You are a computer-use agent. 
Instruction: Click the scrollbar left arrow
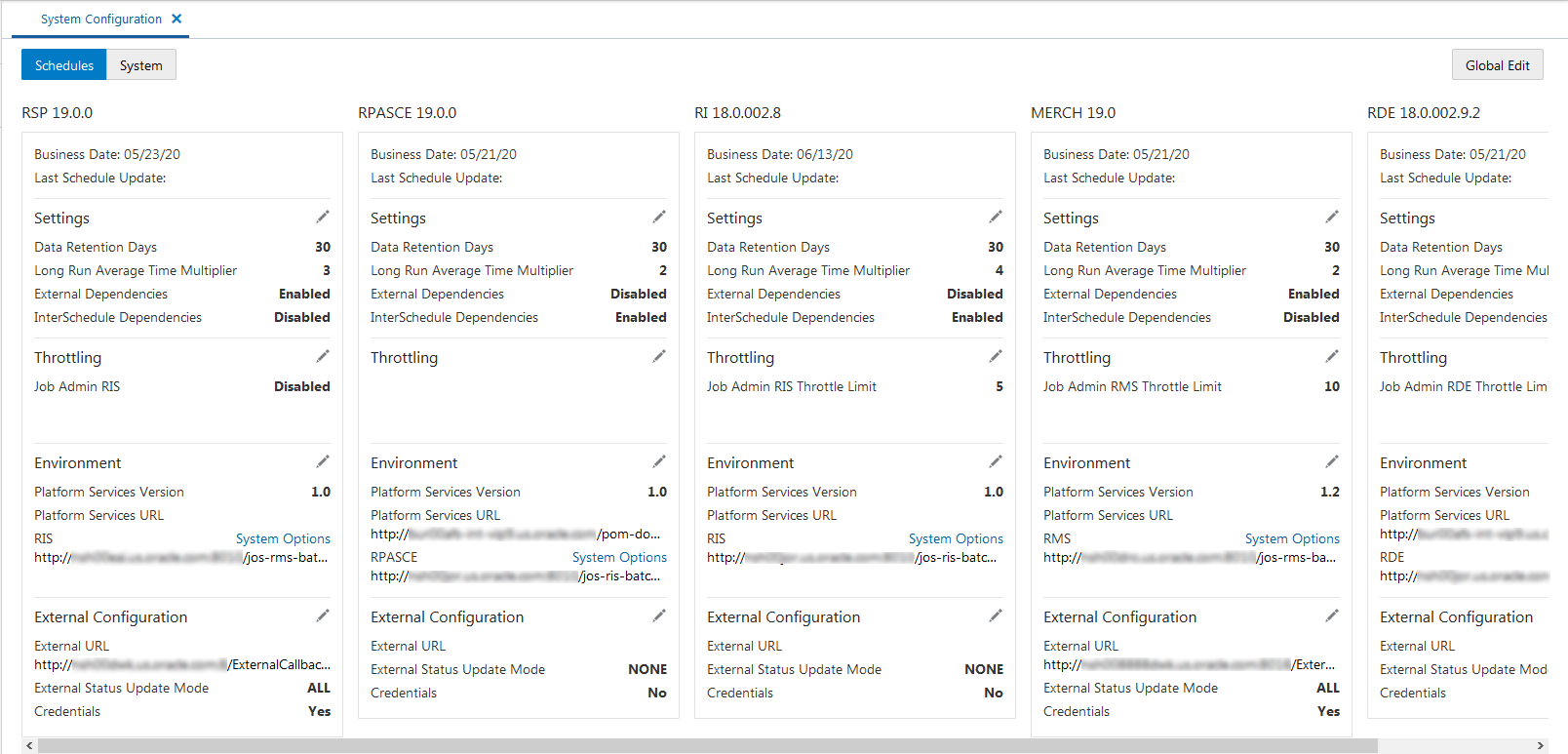29,745
